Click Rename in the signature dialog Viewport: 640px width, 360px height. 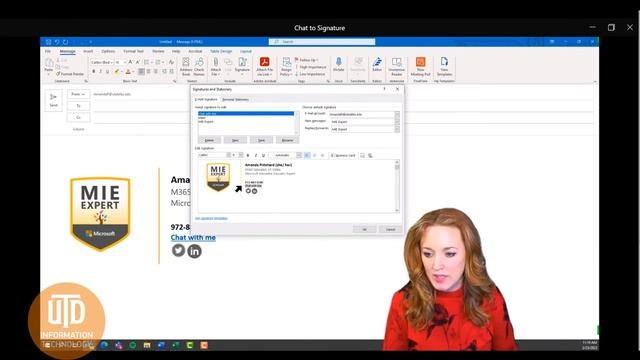click(287, 140)
